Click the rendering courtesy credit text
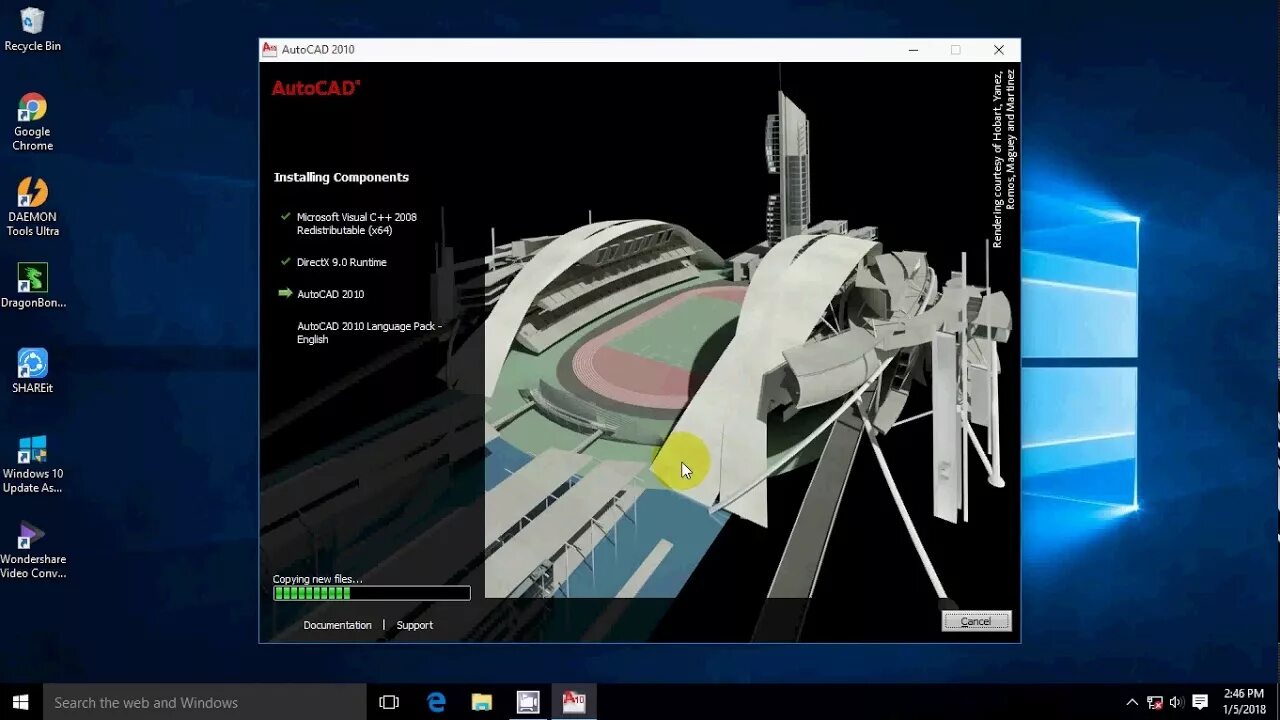Screen dimensions: 1280x720 pyautogui.click(x=1003, y=158)
